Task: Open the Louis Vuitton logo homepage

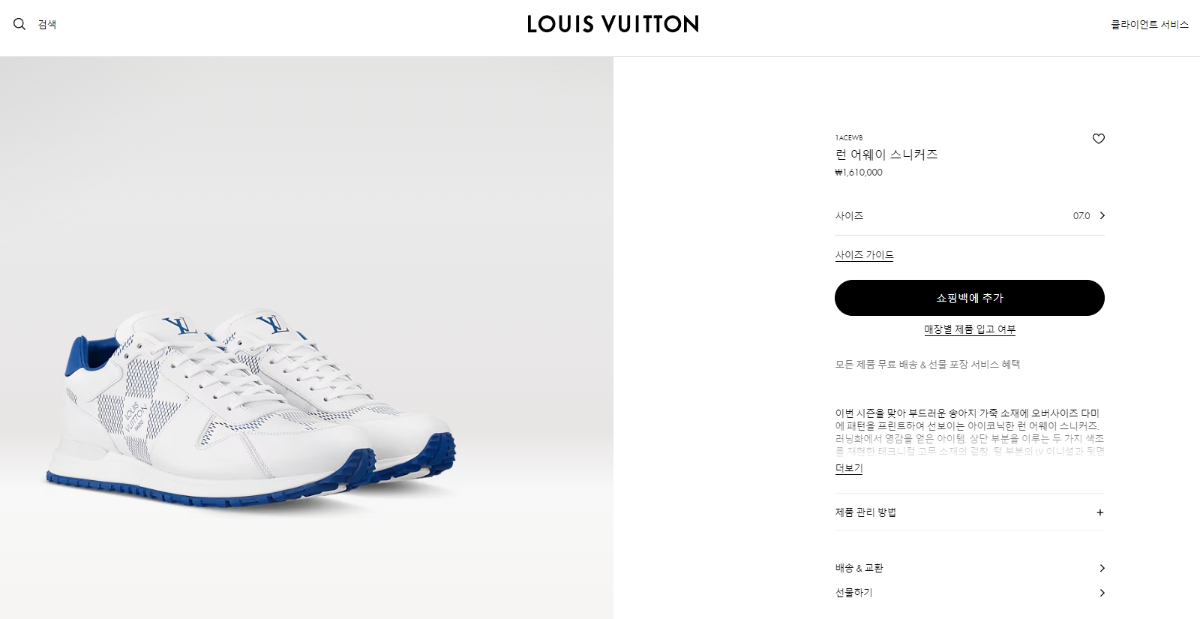Action: coord(613,24)
